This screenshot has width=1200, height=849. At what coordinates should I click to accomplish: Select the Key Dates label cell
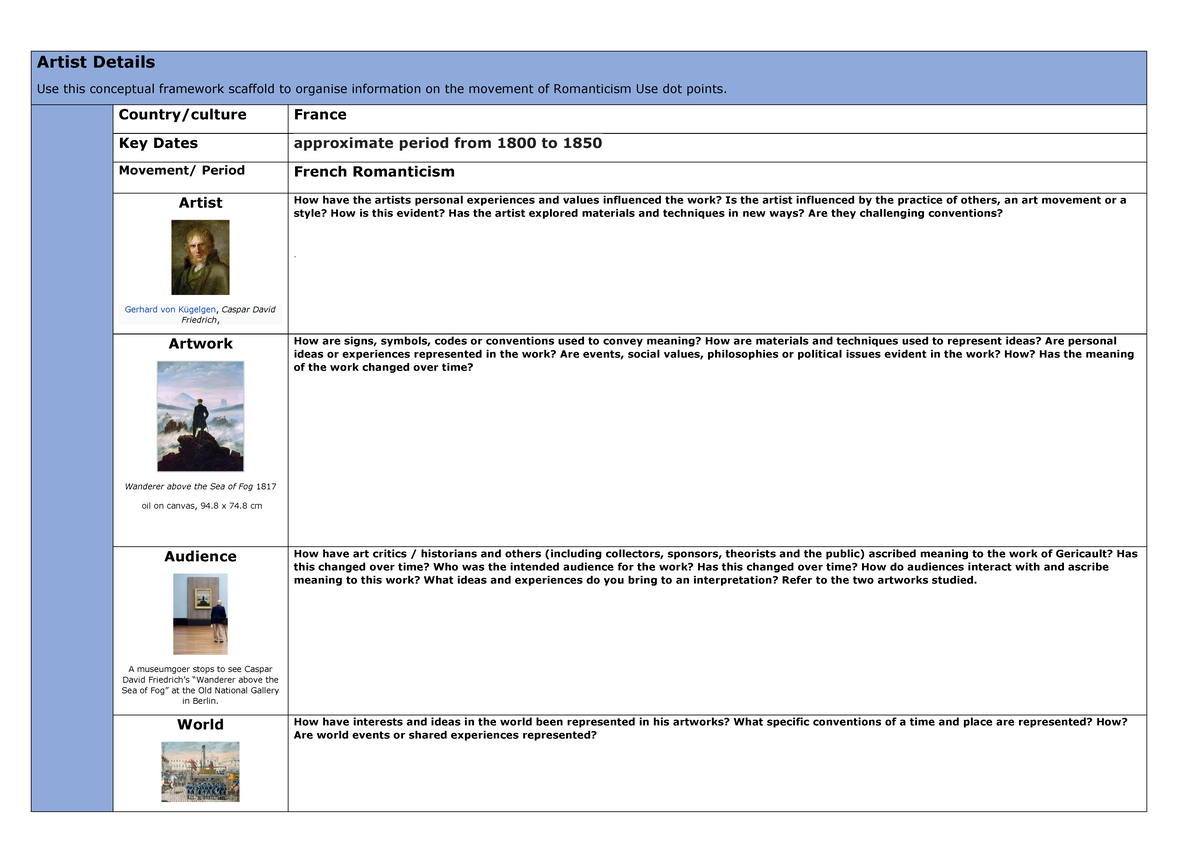[154, 143]
